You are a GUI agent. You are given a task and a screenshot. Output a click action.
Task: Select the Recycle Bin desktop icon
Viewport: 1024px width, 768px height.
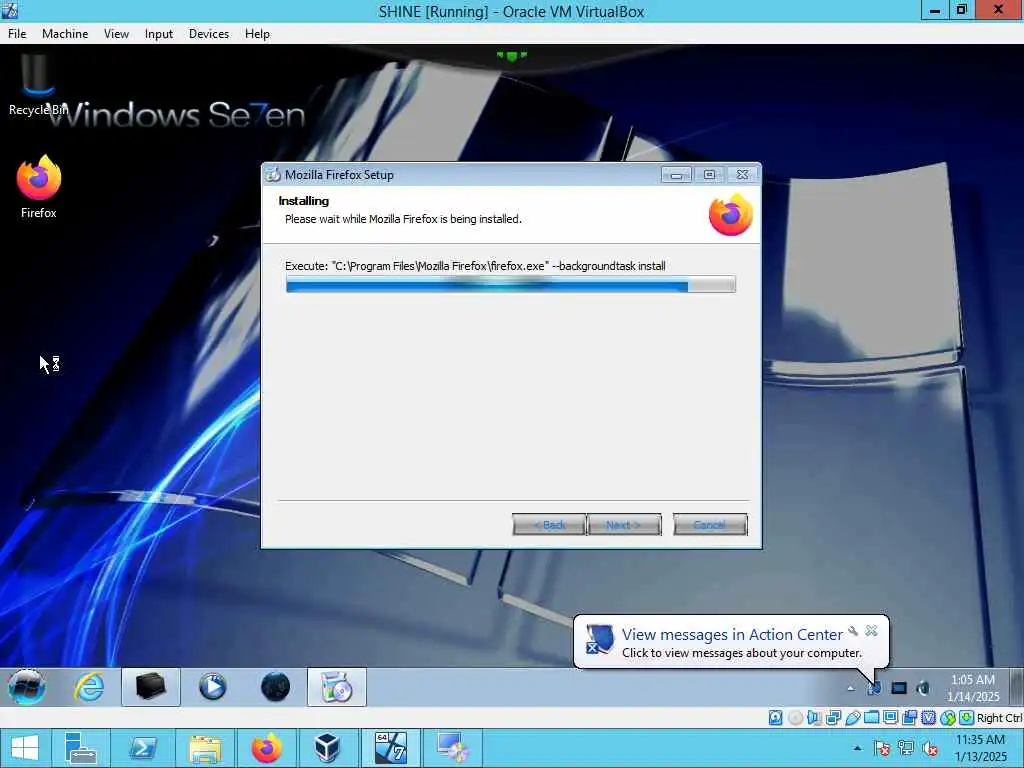click(x=37, y=86)
